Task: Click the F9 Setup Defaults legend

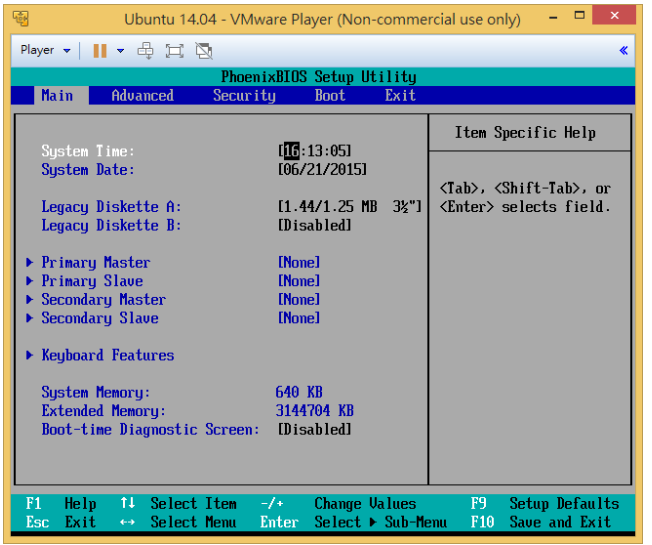Action: 545,503
